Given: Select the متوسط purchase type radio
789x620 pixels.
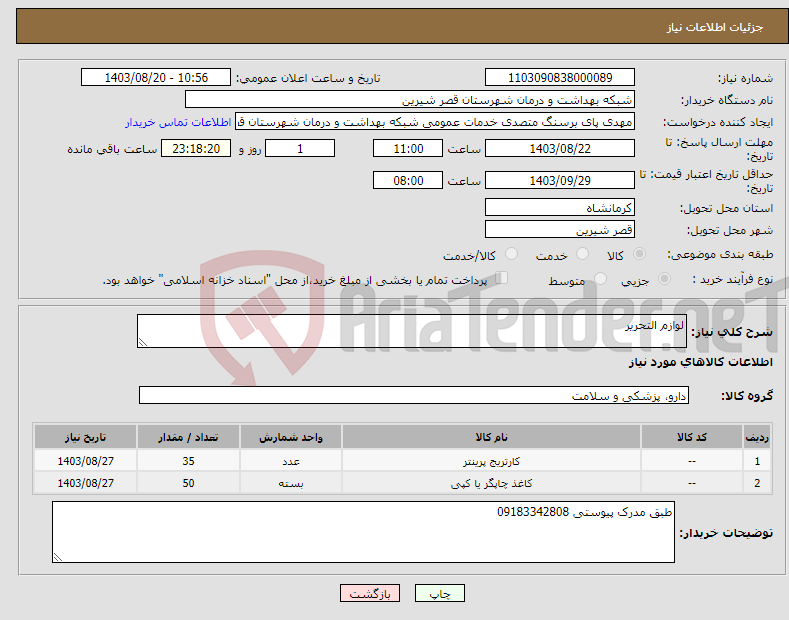Looking at the screenshot, I should [x=600, y=278].
